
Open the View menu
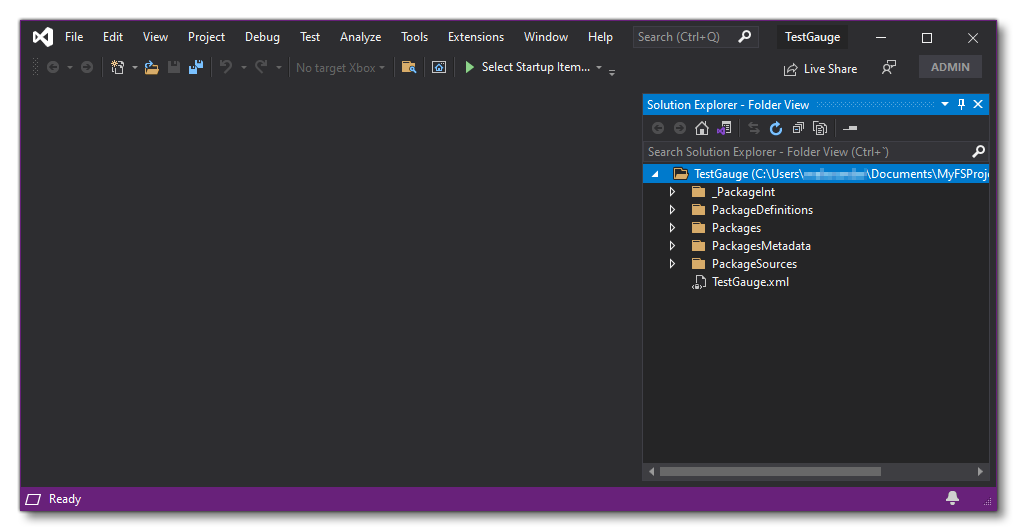coord(155,37)
